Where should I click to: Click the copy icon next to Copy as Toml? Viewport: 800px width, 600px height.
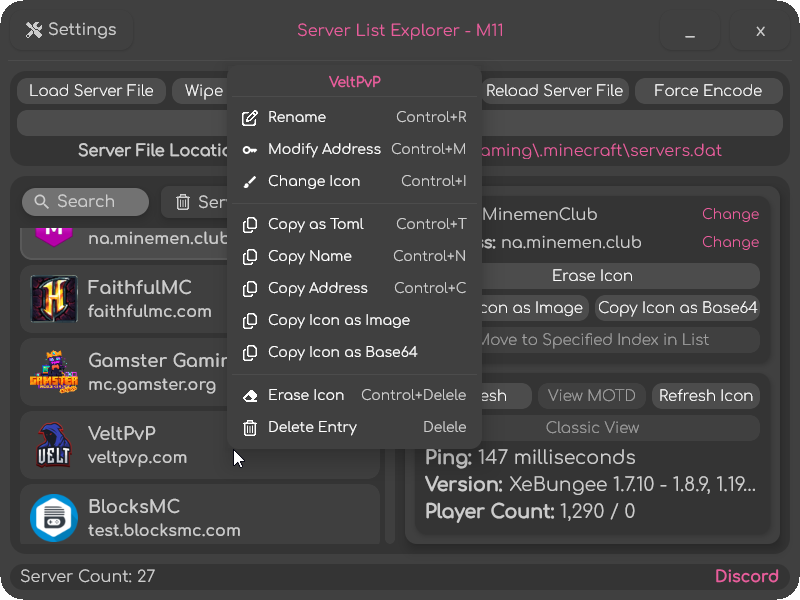[x=249, y=224]
